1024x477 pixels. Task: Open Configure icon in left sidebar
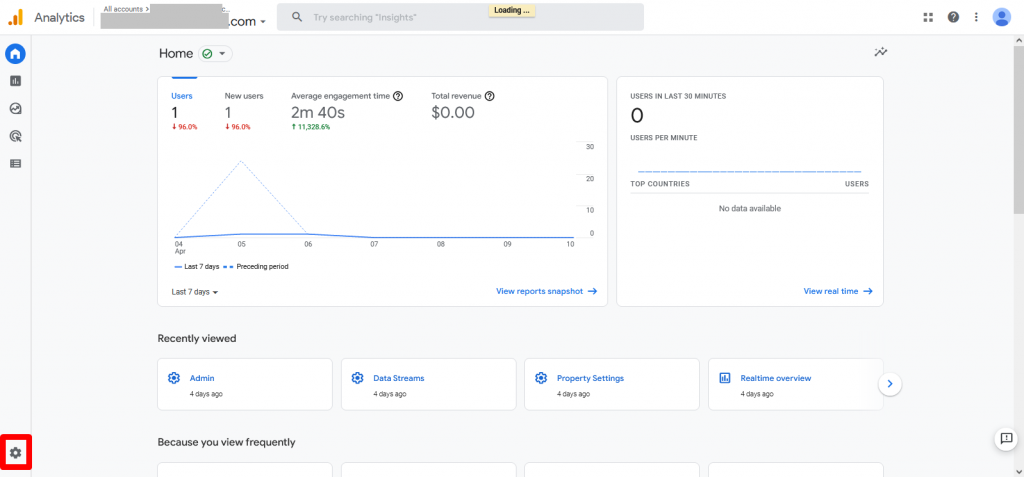coord(15,163)
